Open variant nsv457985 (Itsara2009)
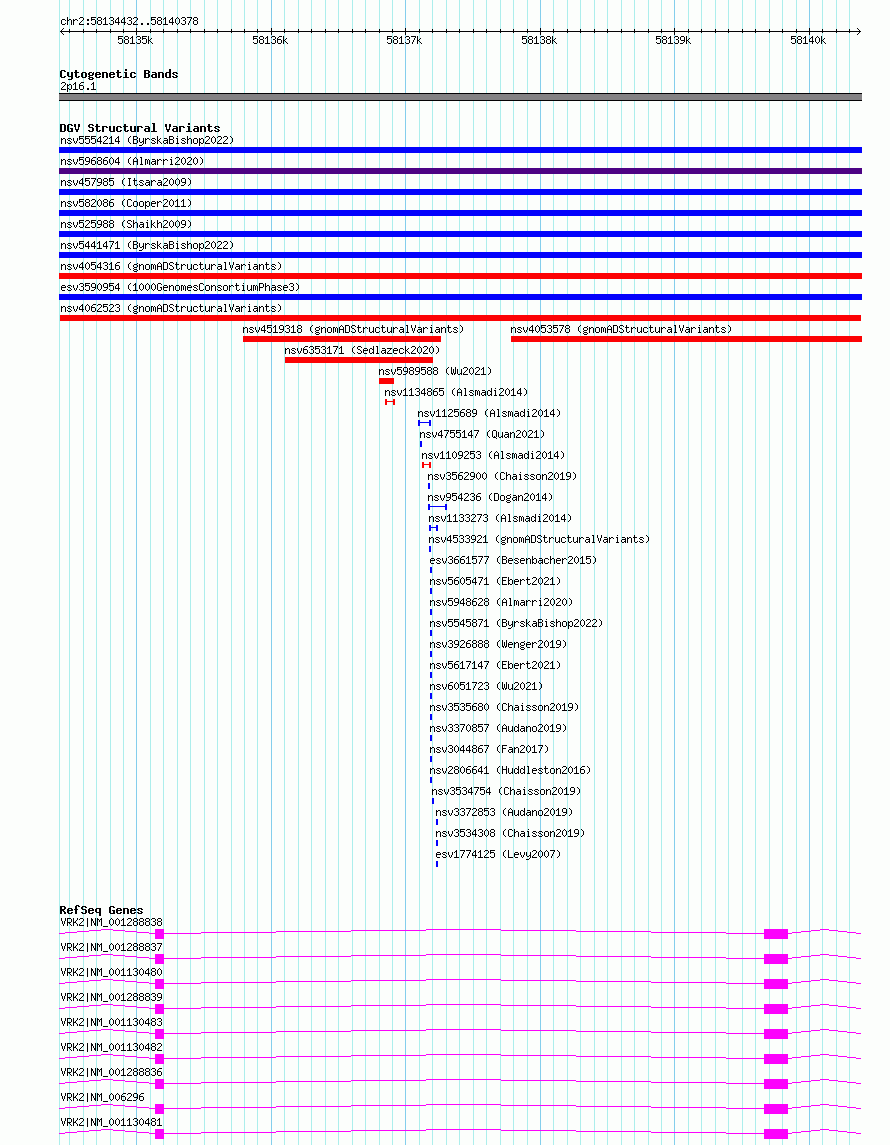890x1145 pixels. coord(126,183)
